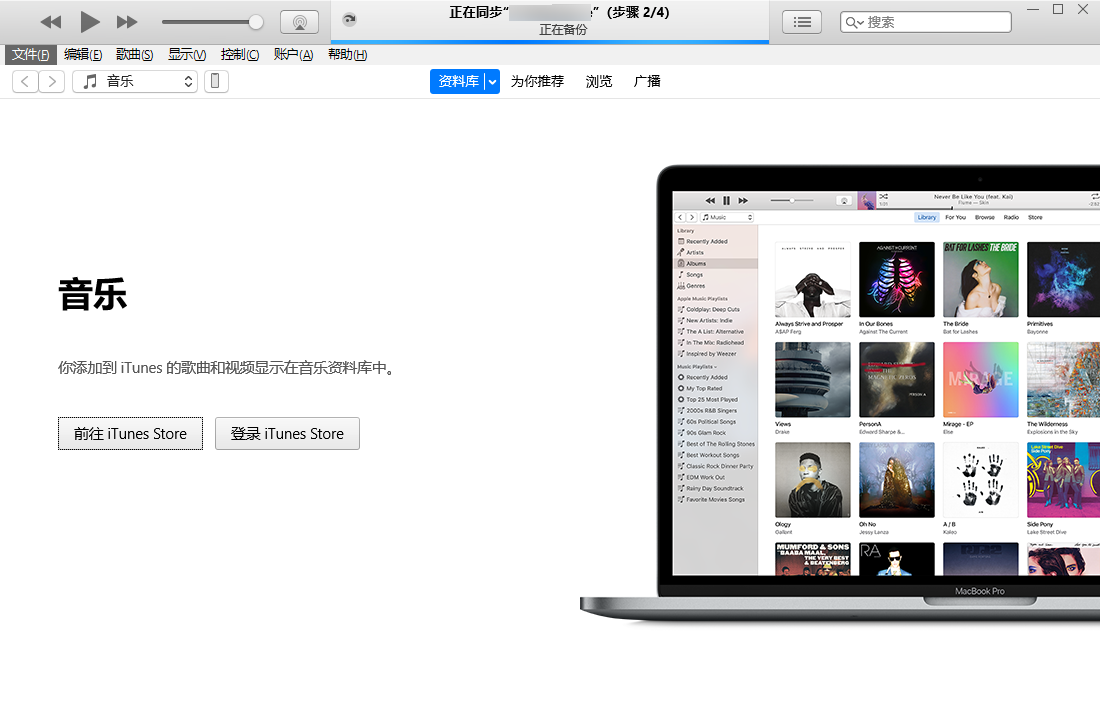Switch to the 为你推荐 tab
This screenshot has height=725, width=1100.
click(537, 81)
